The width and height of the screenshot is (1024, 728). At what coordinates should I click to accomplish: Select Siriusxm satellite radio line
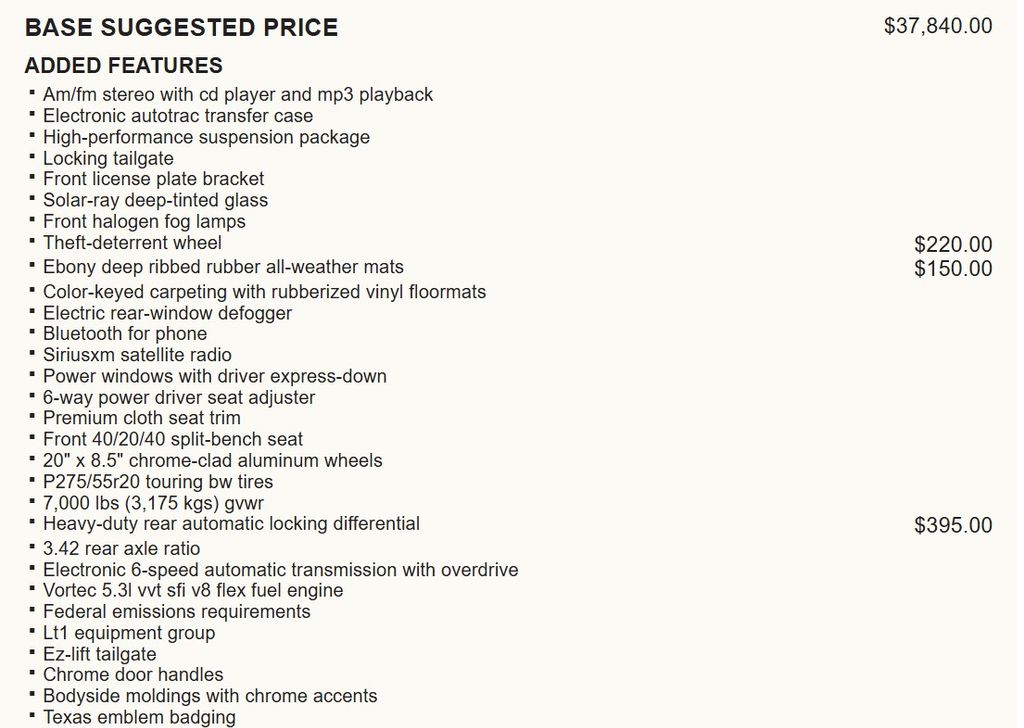[x=137, y=355]
